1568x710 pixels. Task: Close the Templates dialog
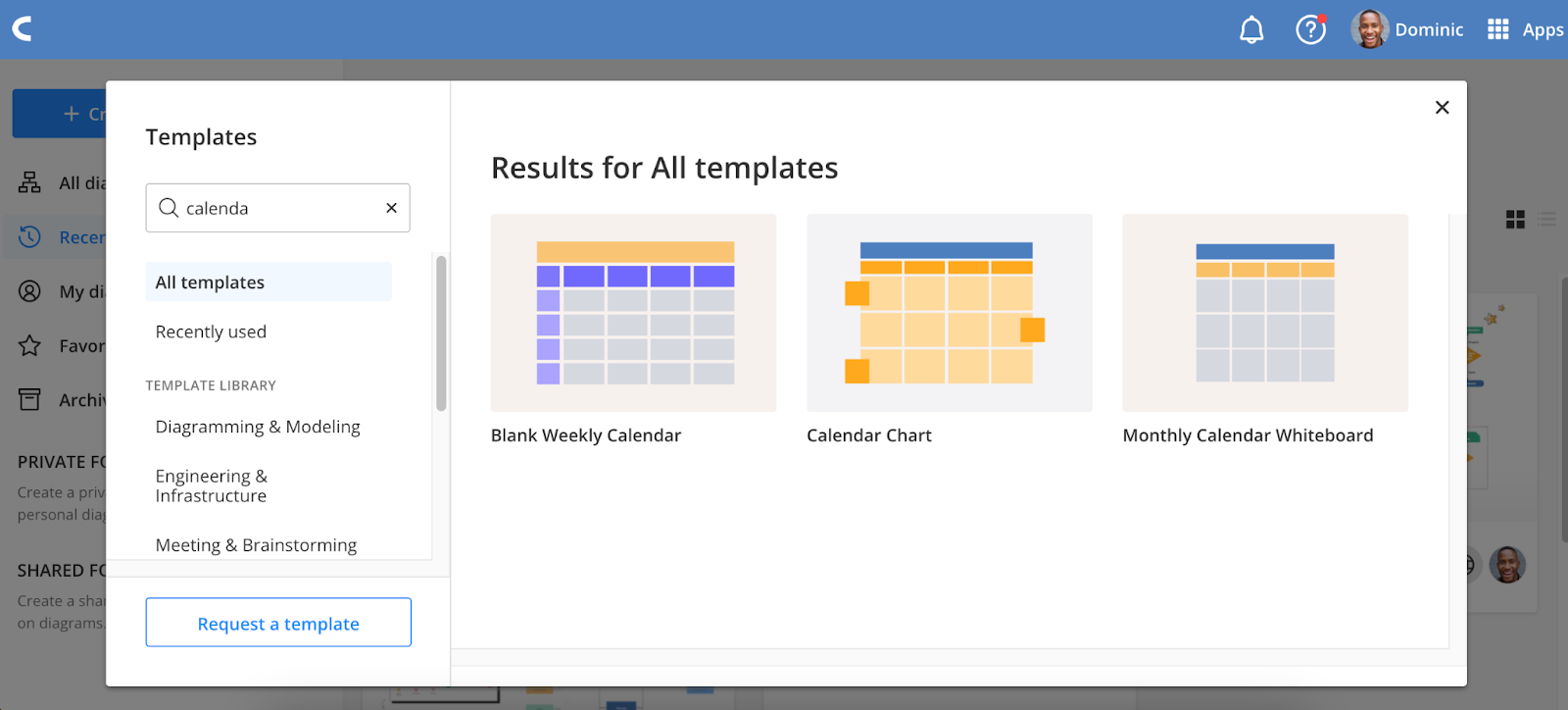1442,108
